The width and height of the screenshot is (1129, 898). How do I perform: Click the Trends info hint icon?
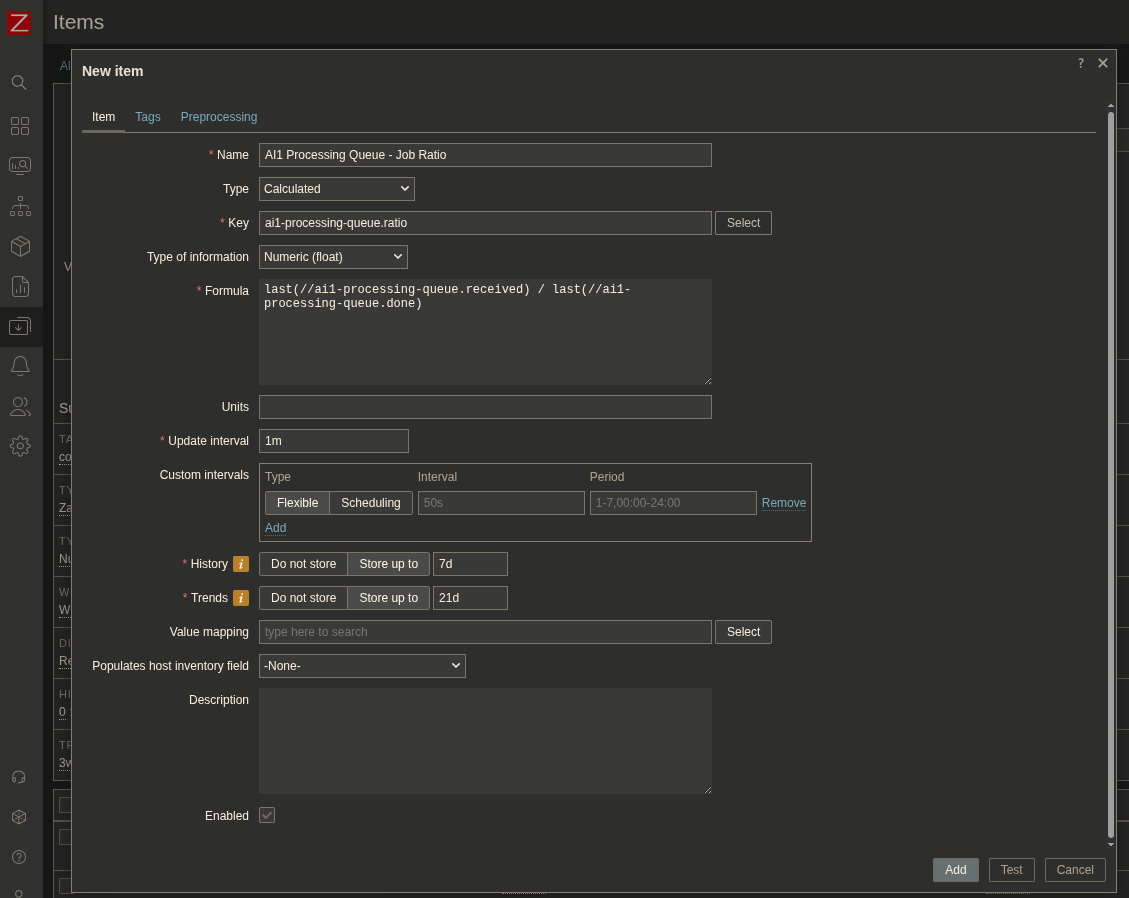pyautogui.click(x=241, y=598)
